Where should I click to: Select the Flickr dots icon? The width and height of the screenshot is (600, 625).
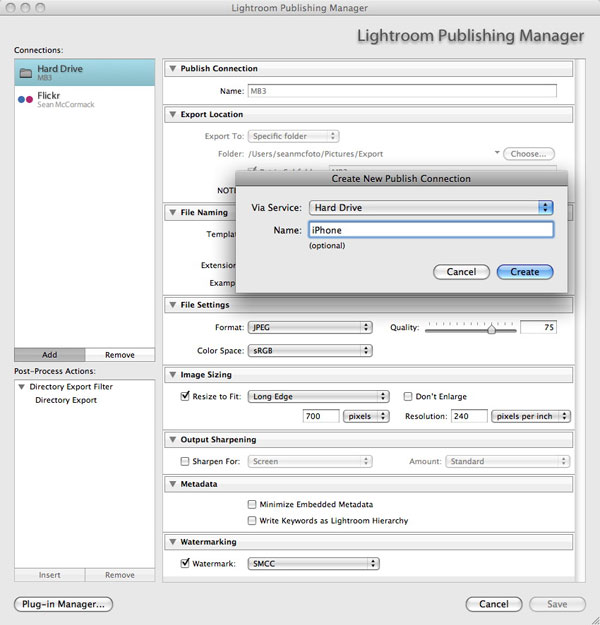point(25,99)
